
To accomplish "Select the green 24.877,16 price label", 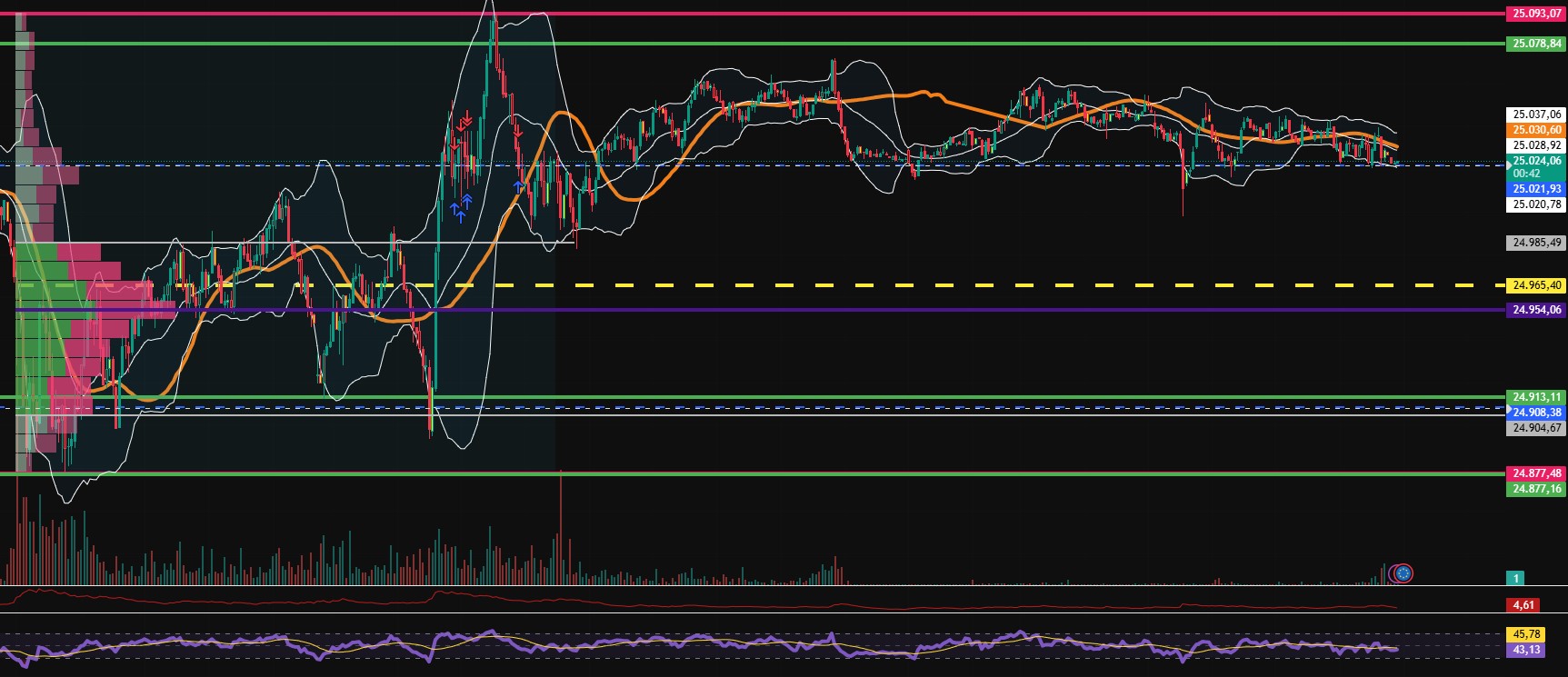I will coord(1536,489).
